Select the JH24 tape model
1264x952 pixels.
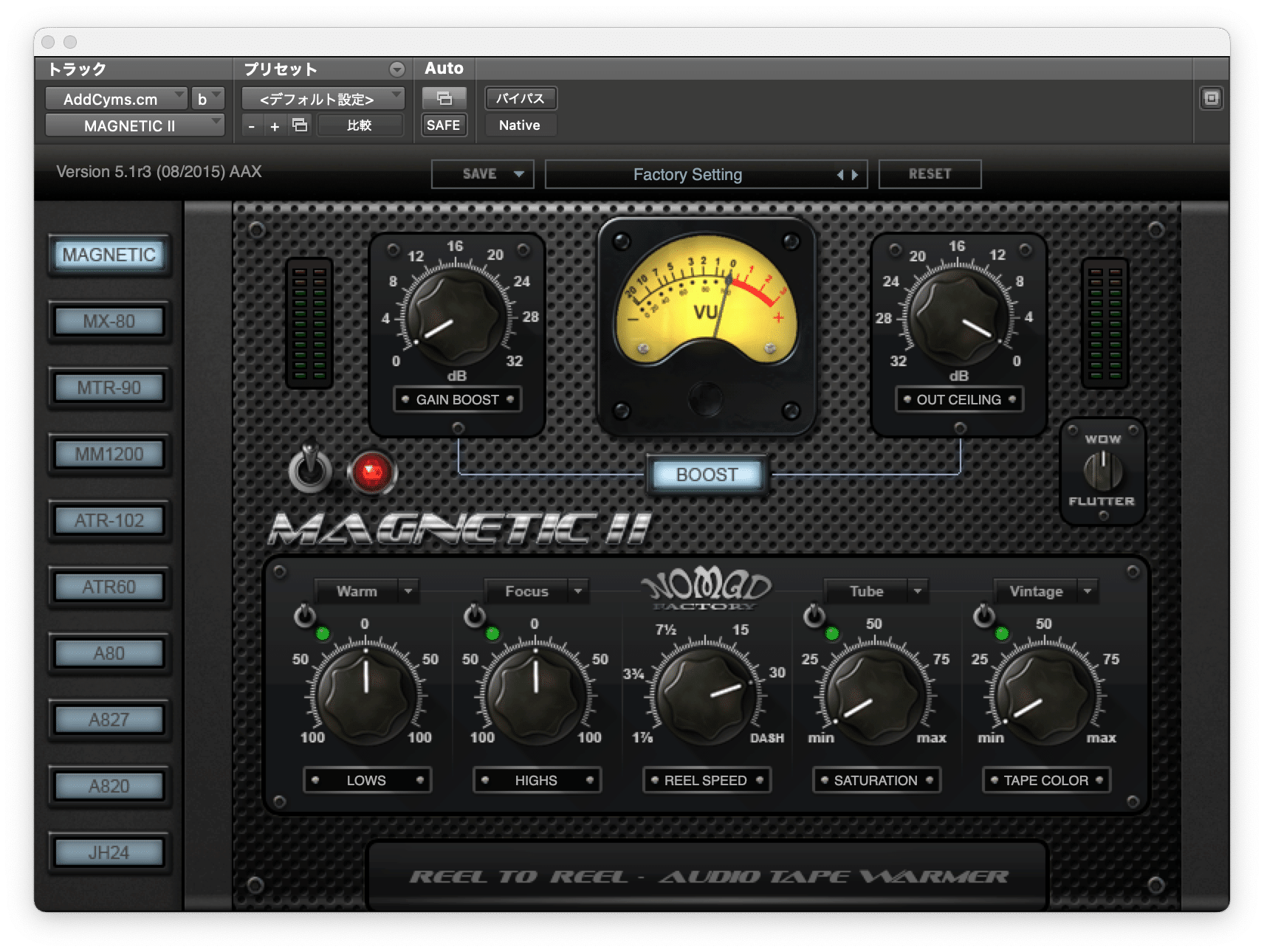109,852
